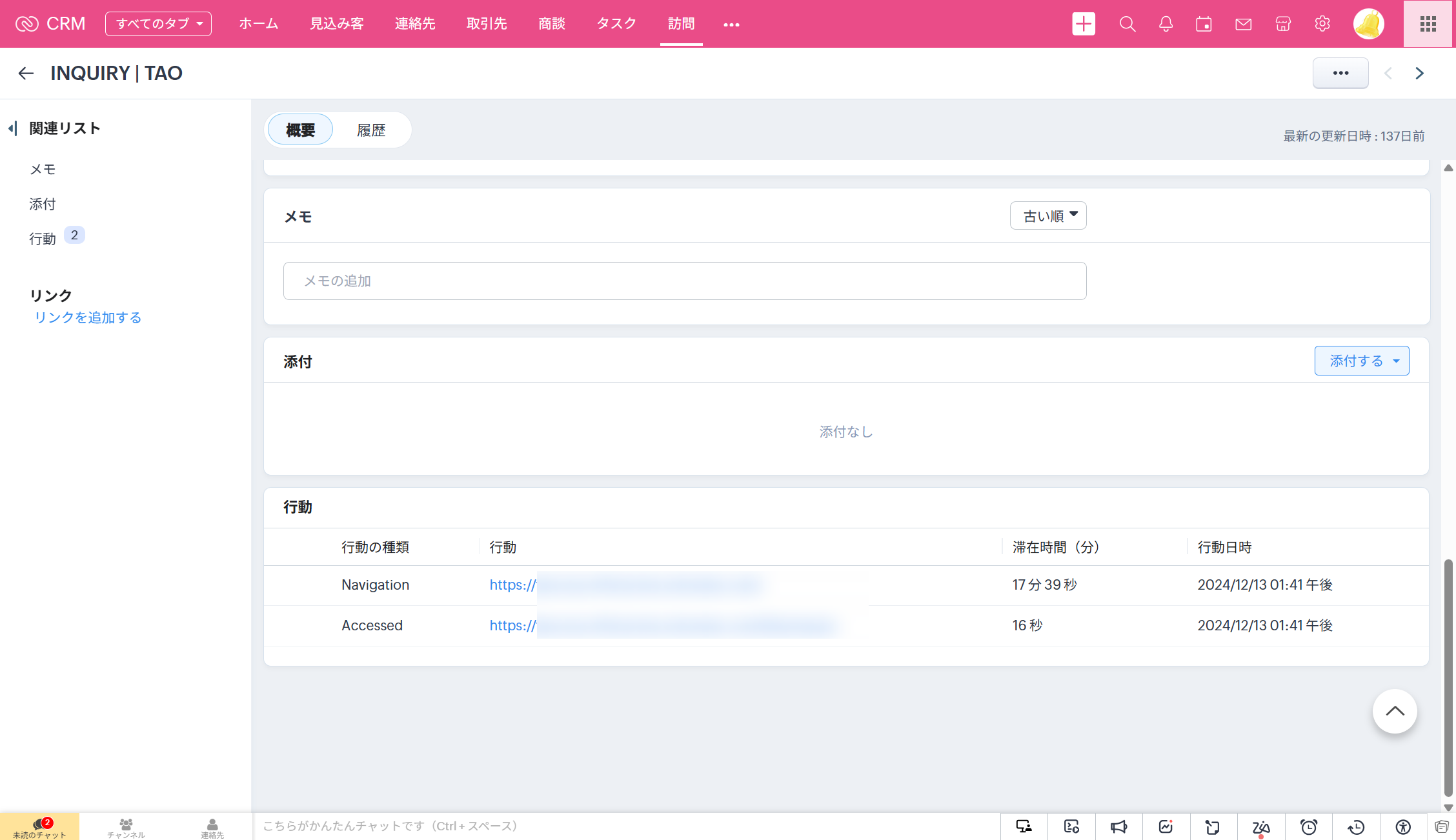Click the scroll-to-top round button
Screen dimensions: 1456x840
coord(1395,711)
